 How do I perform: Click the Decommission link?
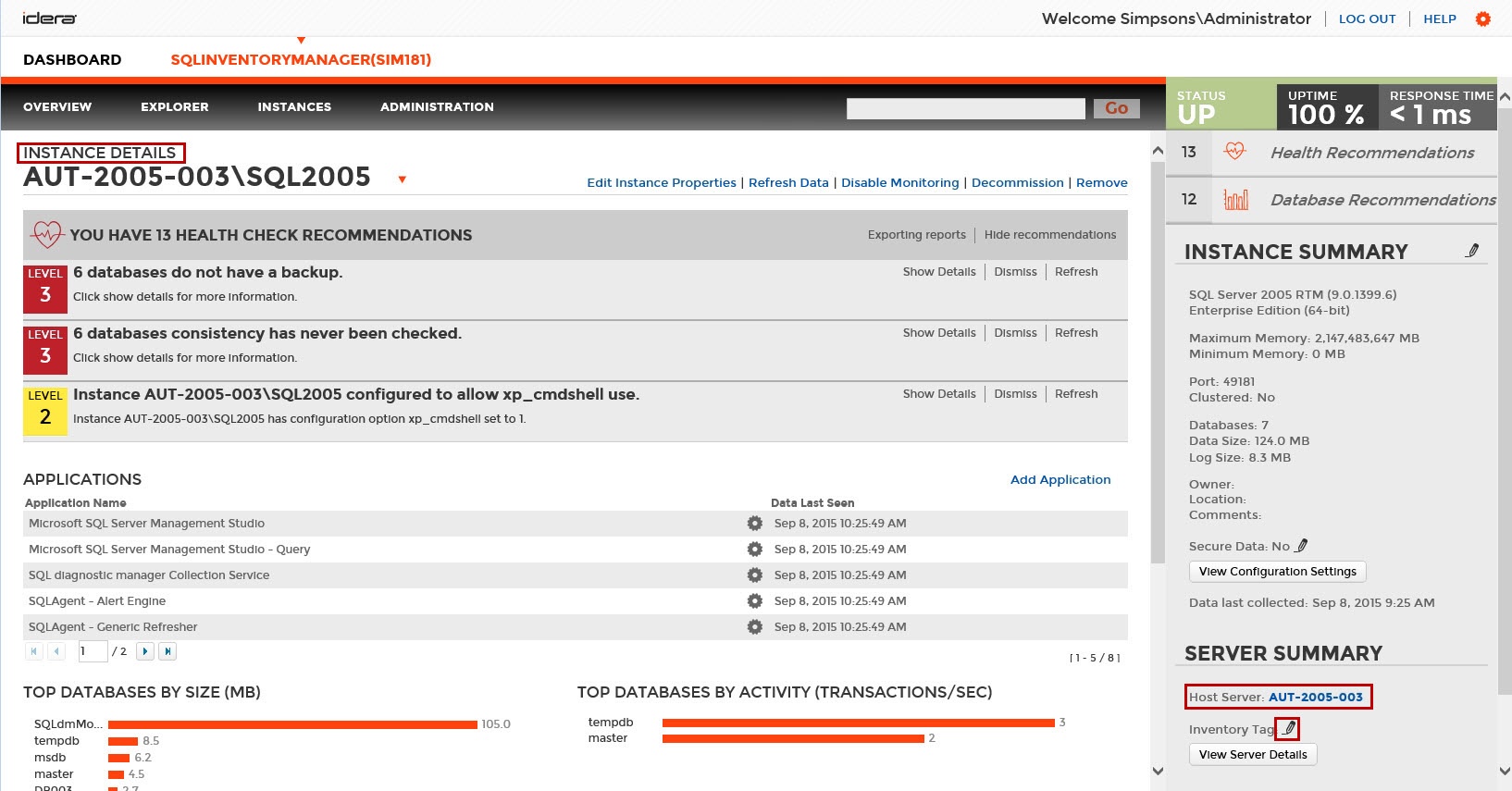(1018, 183)
